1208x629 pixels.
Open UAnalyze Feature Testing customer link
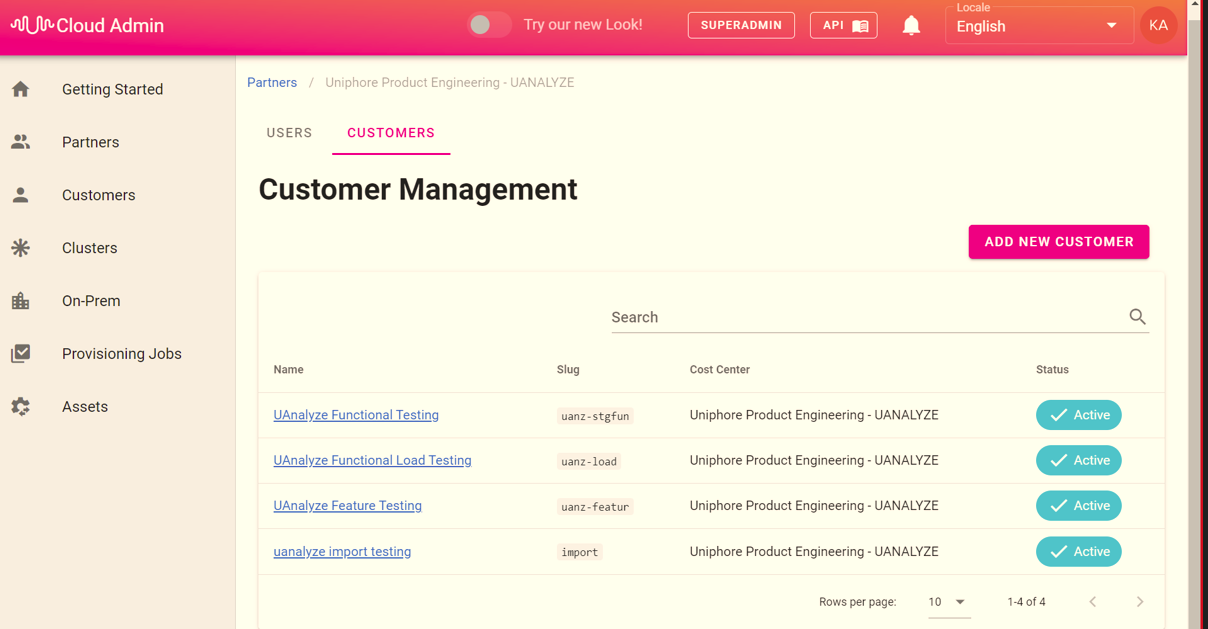tap(347, 505)
